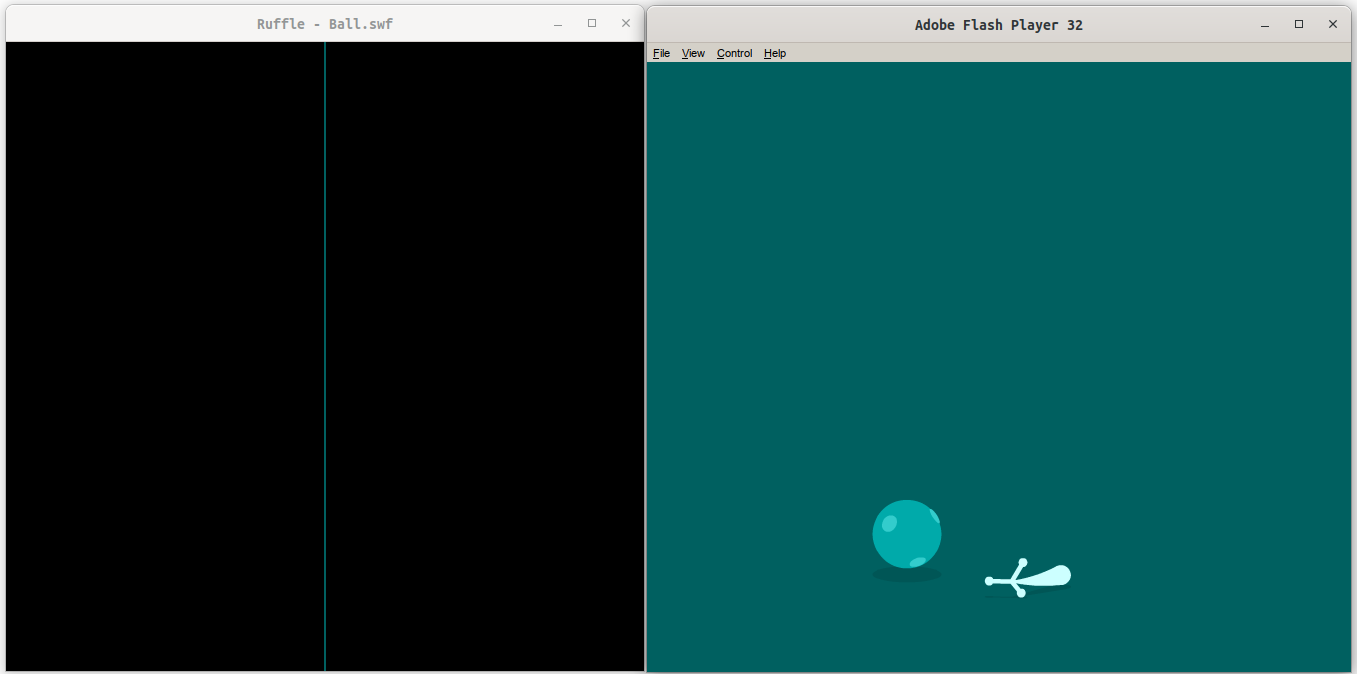1357x674 pixels.
Task: Open the Control menu
Action: [x=734, y=53]
